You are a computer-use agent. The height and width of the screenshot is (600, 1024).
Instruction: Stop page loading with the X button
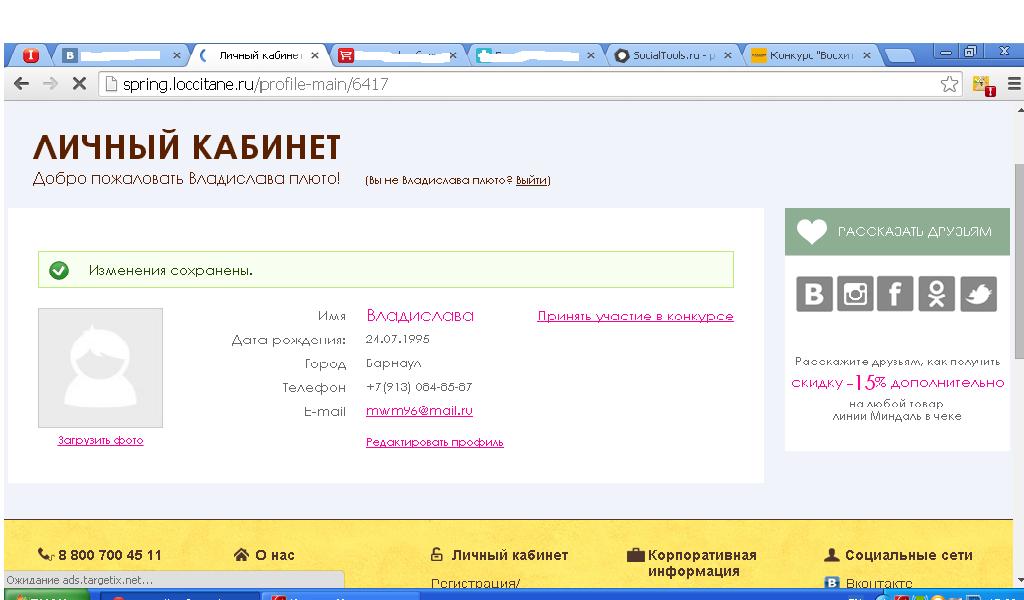click(x=79, y=84)
